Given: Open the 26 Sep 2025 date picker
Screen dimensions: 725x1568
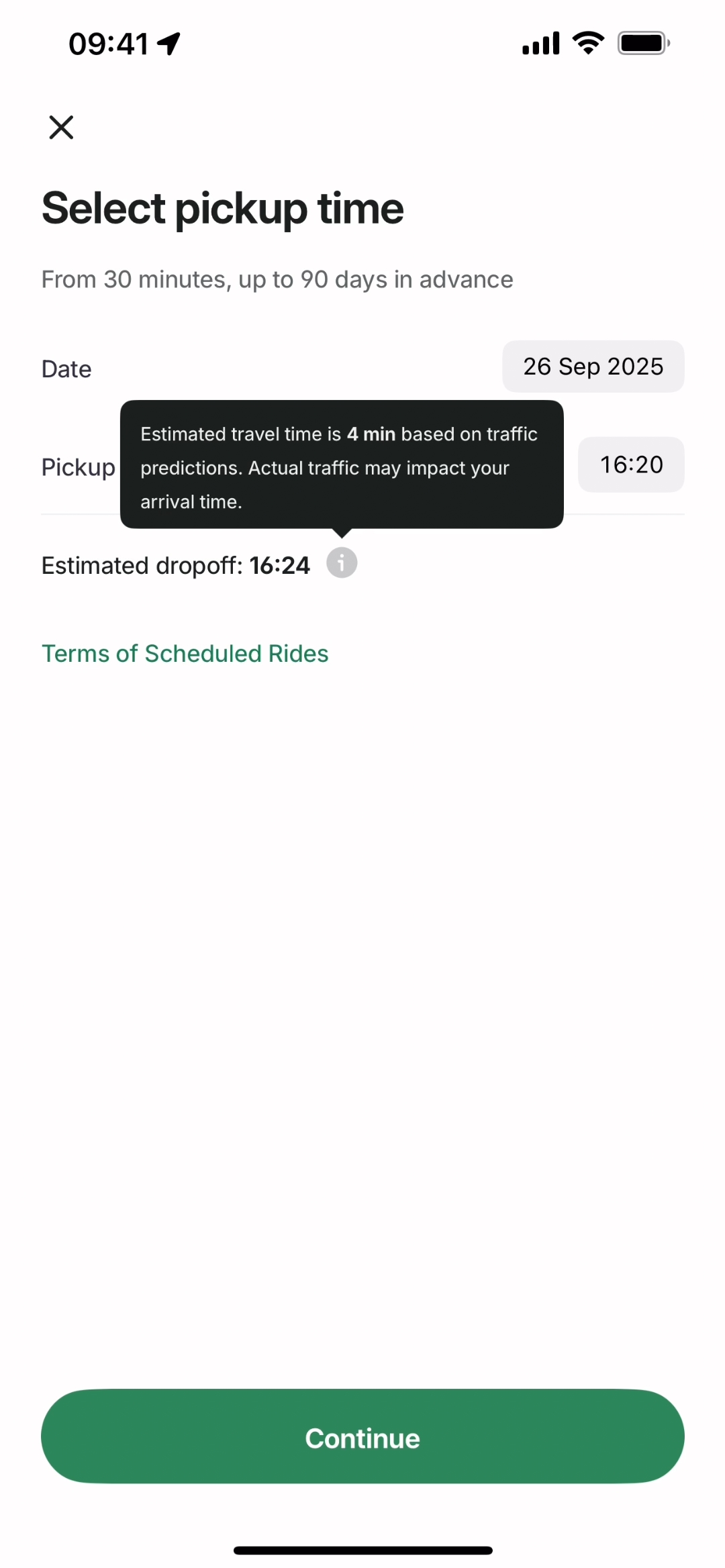Looking at the screenshot, I should point(593,366).
